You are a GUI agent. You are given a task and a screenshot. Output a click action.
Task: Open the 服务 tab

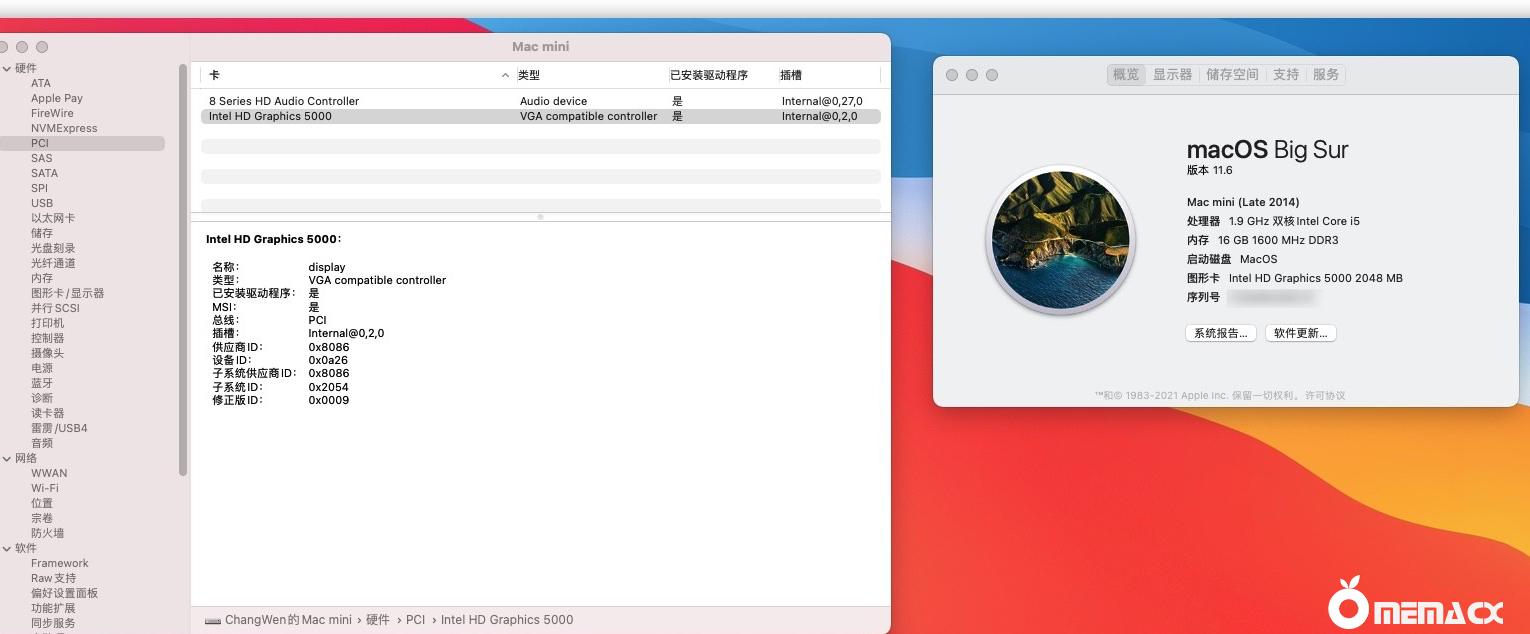coord(1326,75)
